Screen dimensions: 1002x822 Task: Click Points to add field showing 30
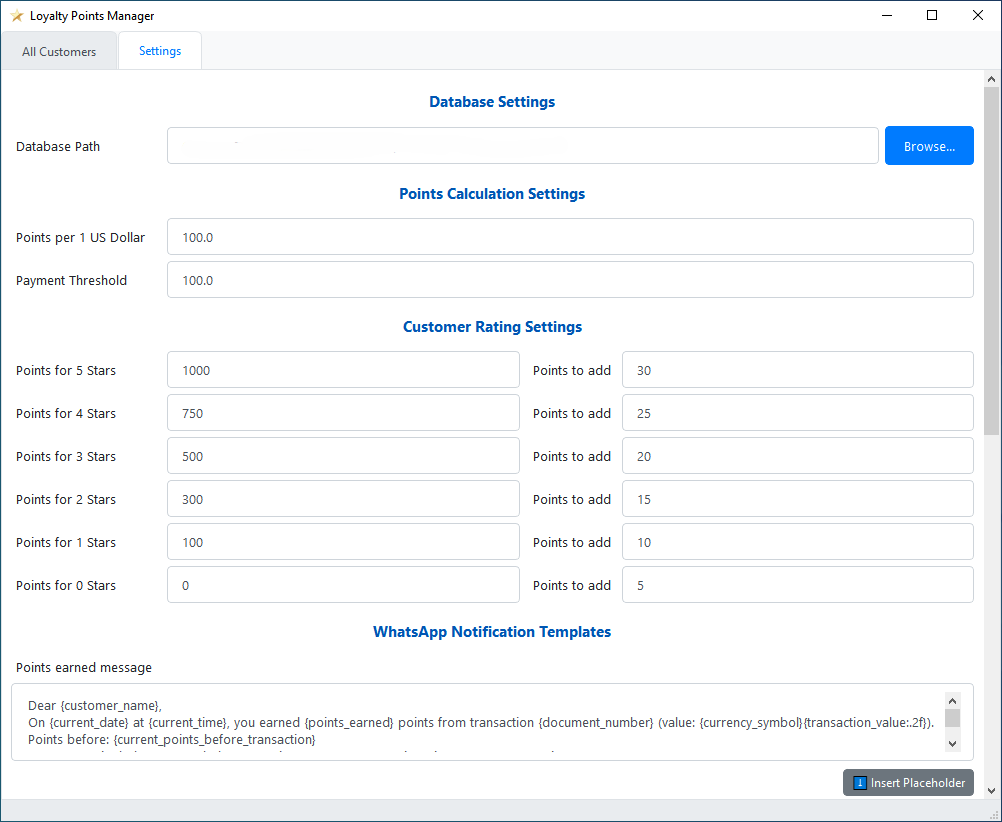tap(797, 370)
